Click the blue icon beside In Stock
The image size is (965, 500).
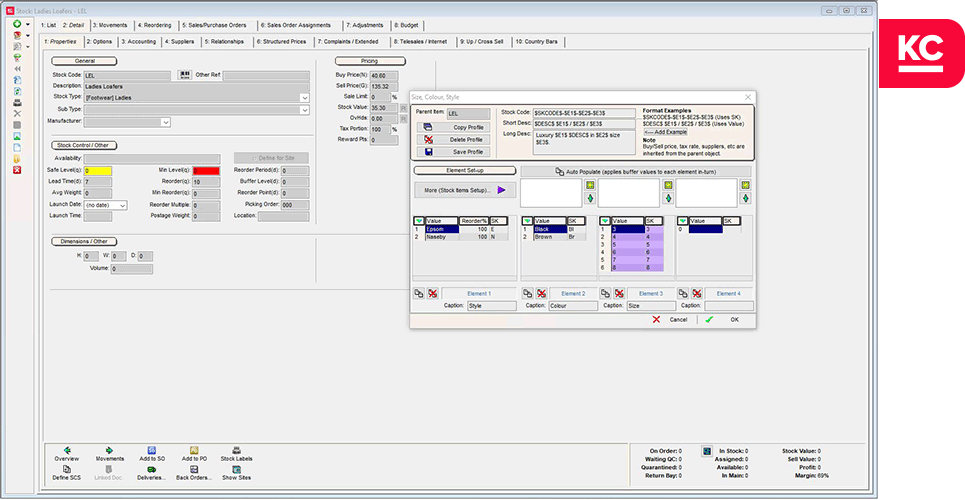click(x=707, y=451)
